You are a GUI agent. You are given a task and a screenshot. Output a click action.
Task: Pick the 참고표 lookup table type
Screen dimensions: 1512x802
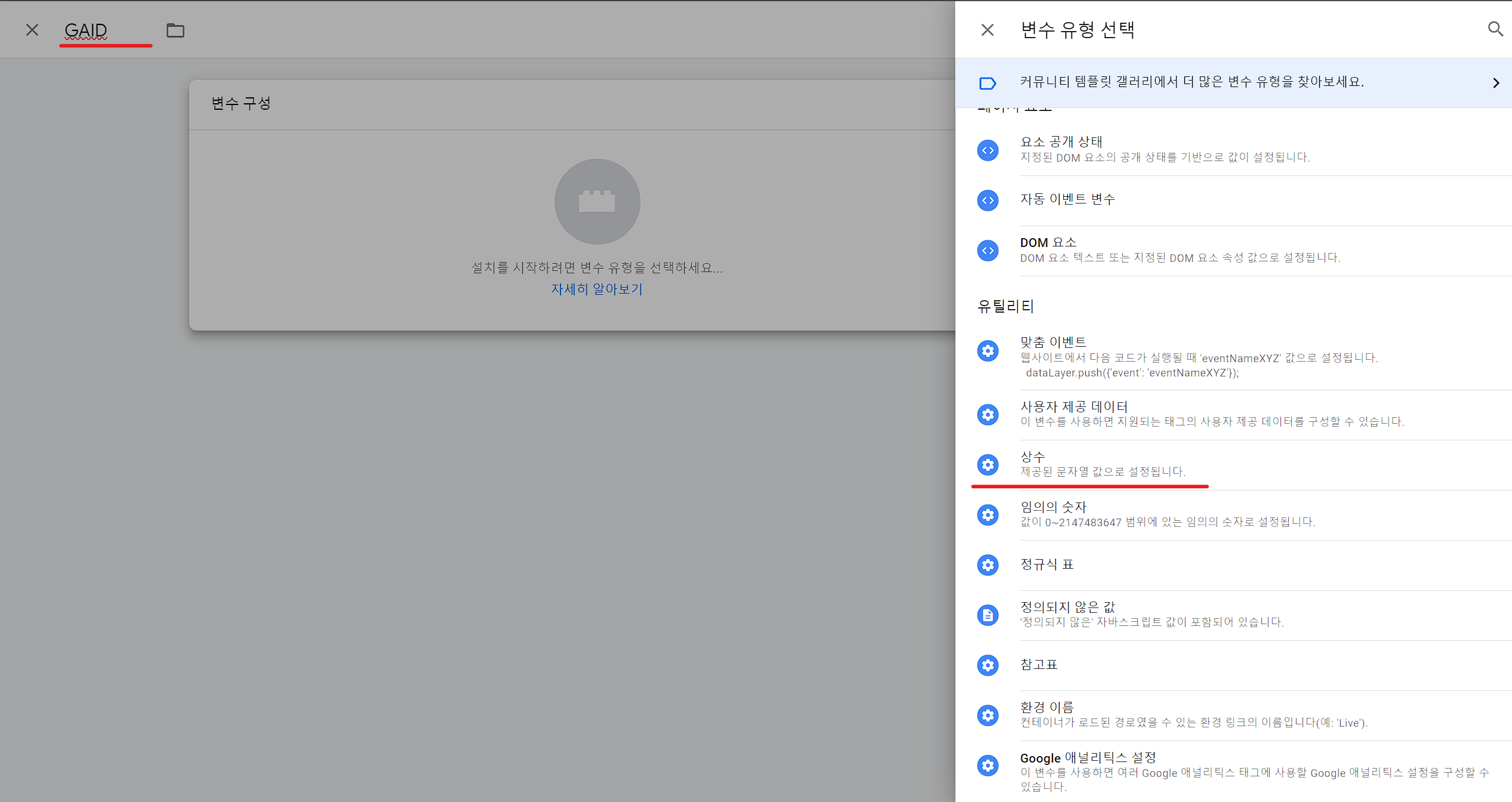click(x=1039, y=665)
